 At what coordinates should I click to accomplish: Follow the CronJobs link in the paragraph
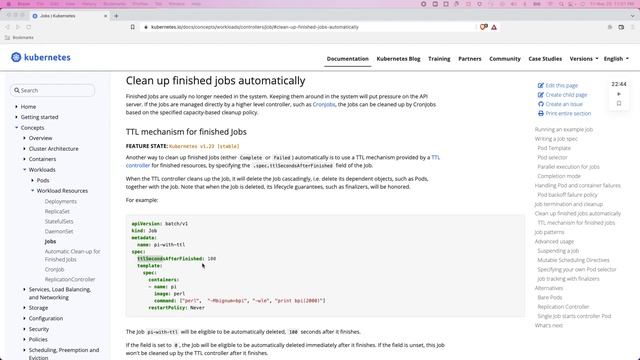click(324, 104)
